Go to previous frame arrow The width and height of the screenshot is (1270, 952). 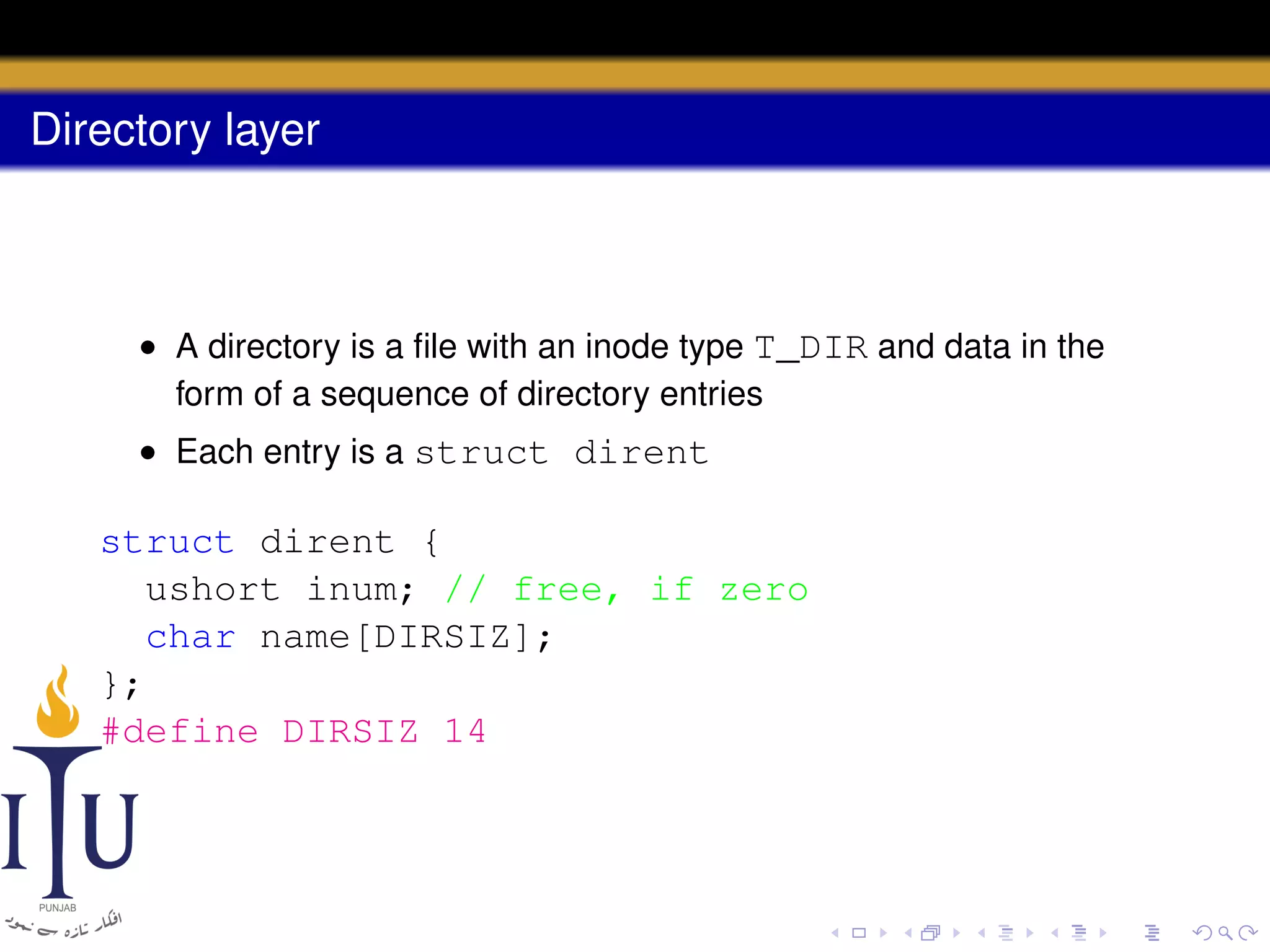[x=908, y=933]
